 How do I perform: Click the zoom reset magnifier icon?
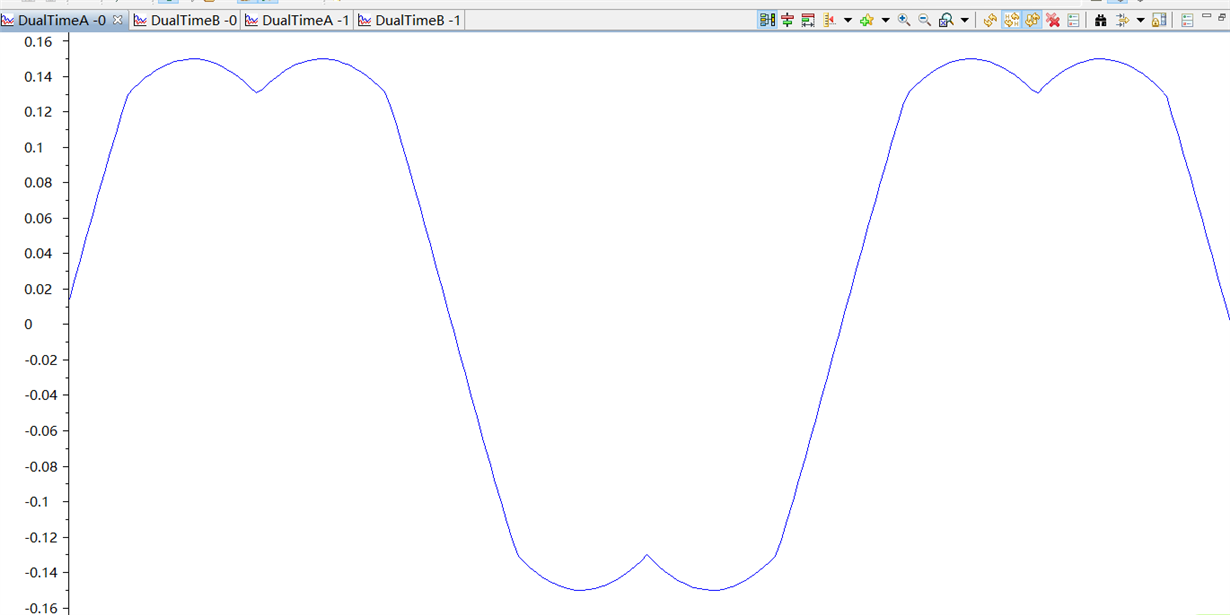[x=946, y=20]
